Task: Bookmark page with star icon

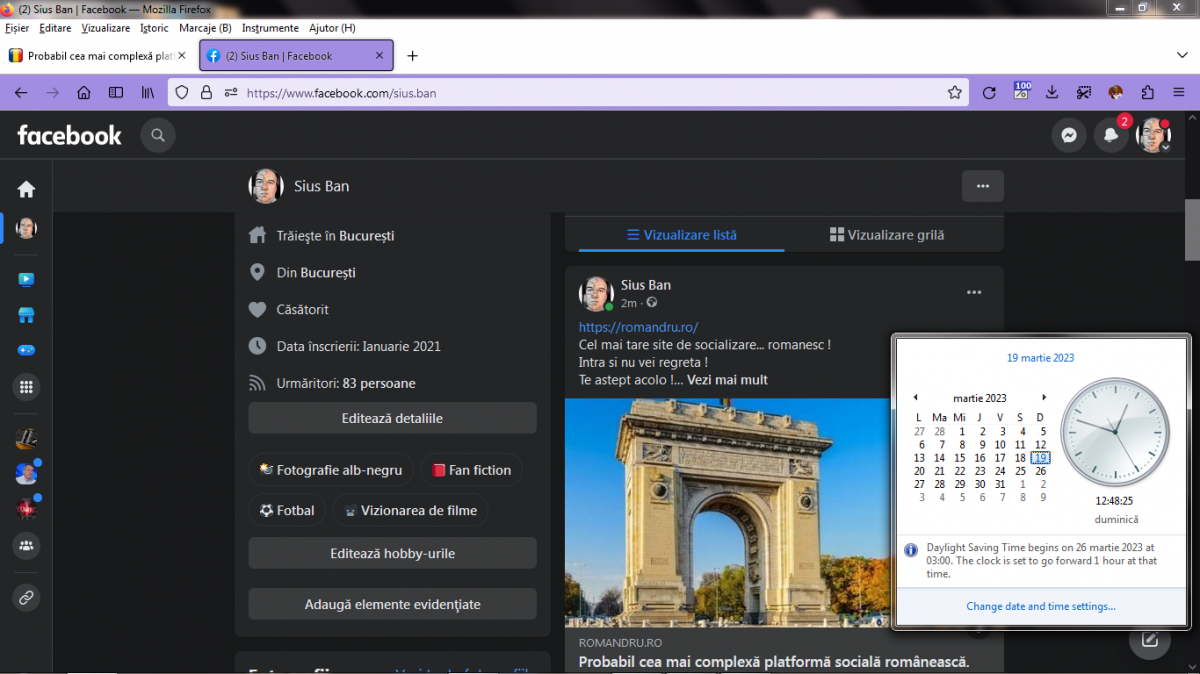Action: (x=955, y=93)
